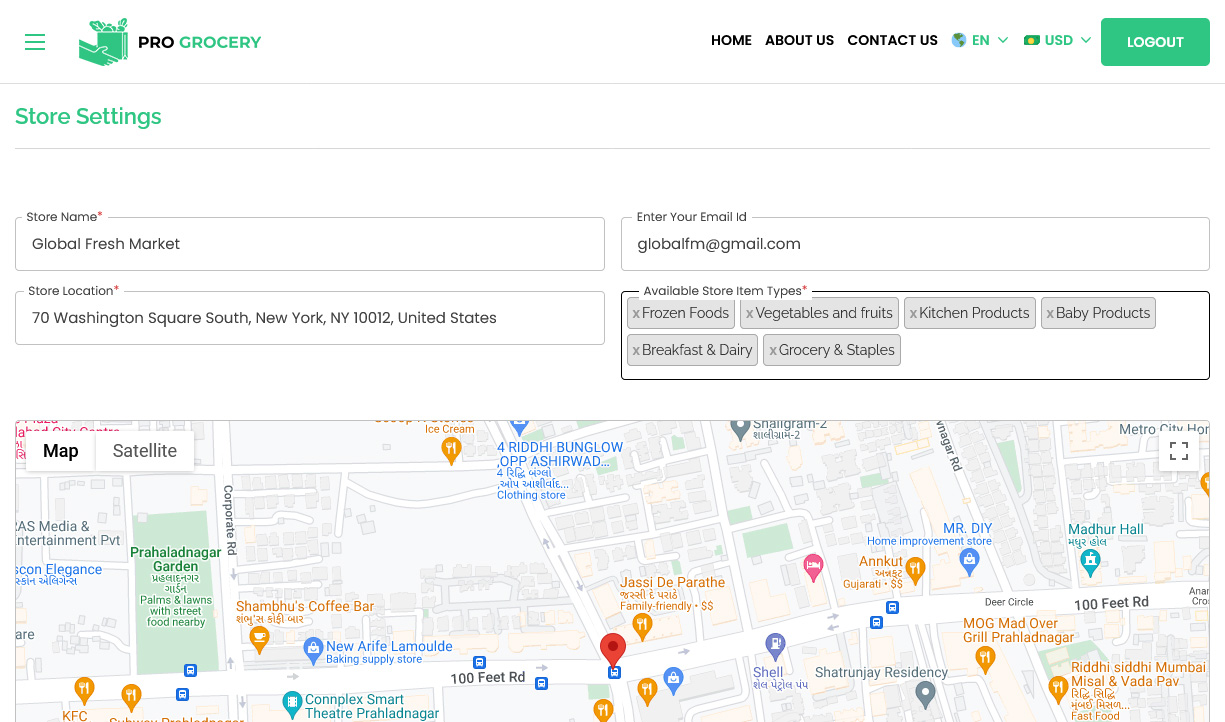Switch the map to Satellite view

coord(145,451)
